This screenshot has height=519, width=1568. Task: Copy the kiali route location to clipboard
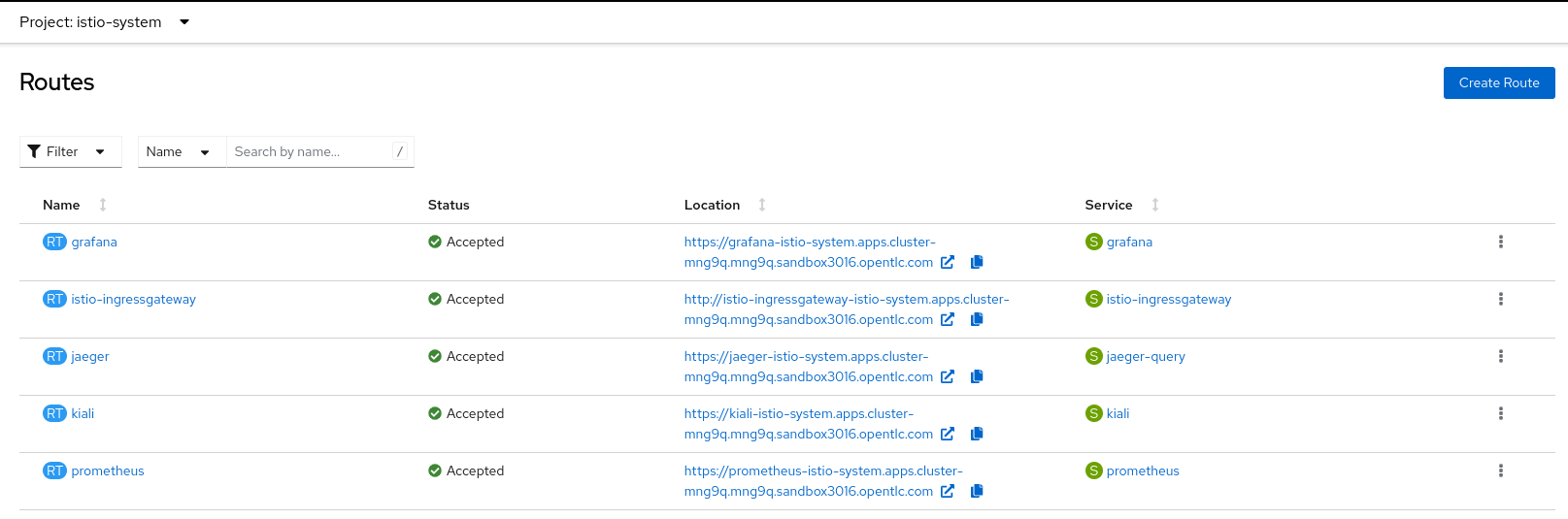tap(977, 434)
